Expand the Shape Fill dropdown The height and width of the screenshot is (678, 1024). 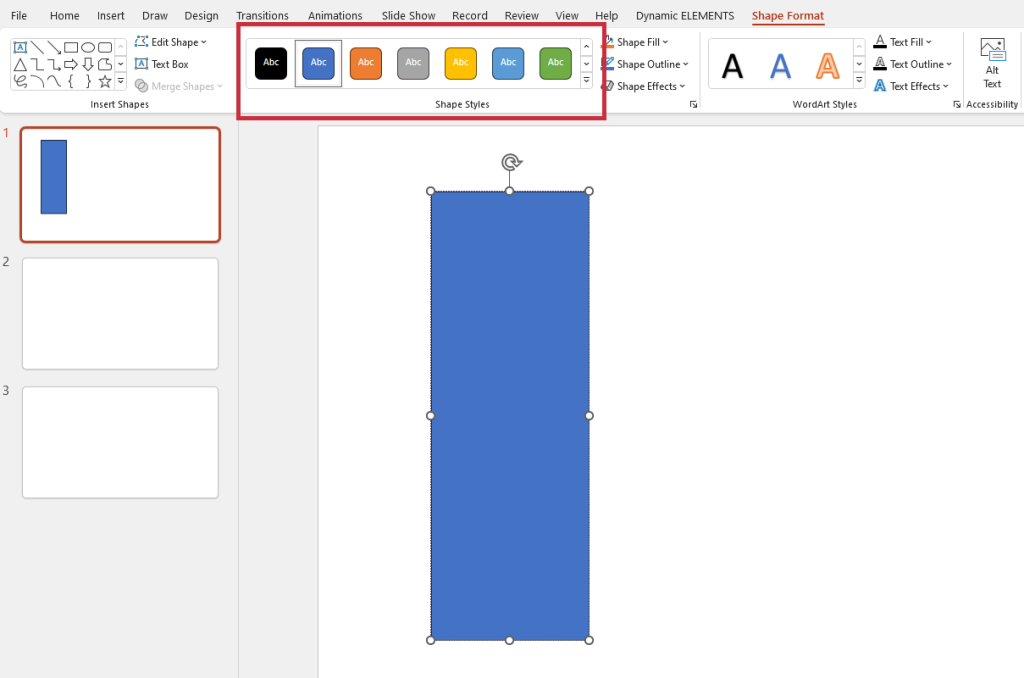643,42
